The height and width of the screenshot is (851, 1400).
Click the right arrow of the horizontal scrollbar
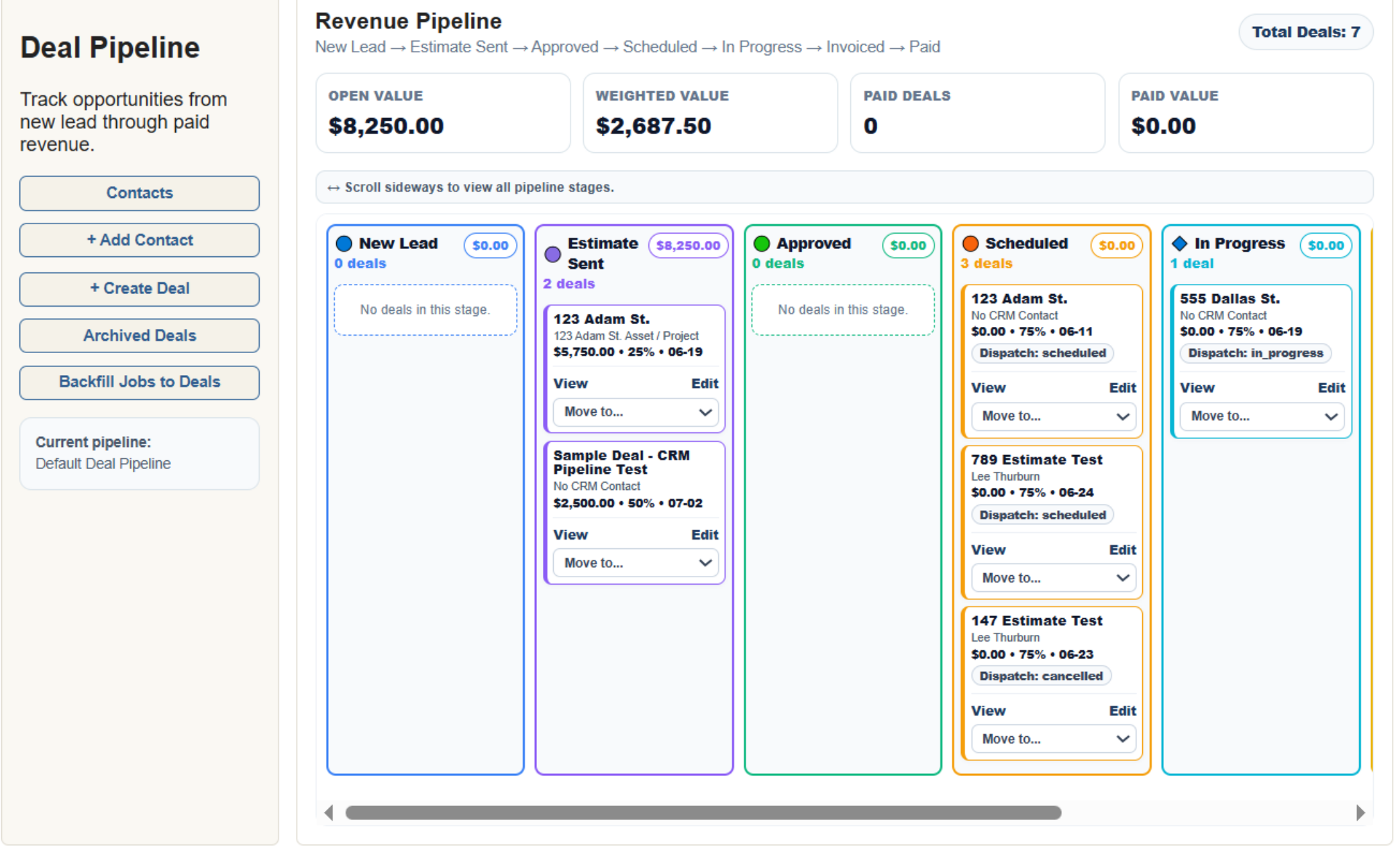tap(1360, 813)
